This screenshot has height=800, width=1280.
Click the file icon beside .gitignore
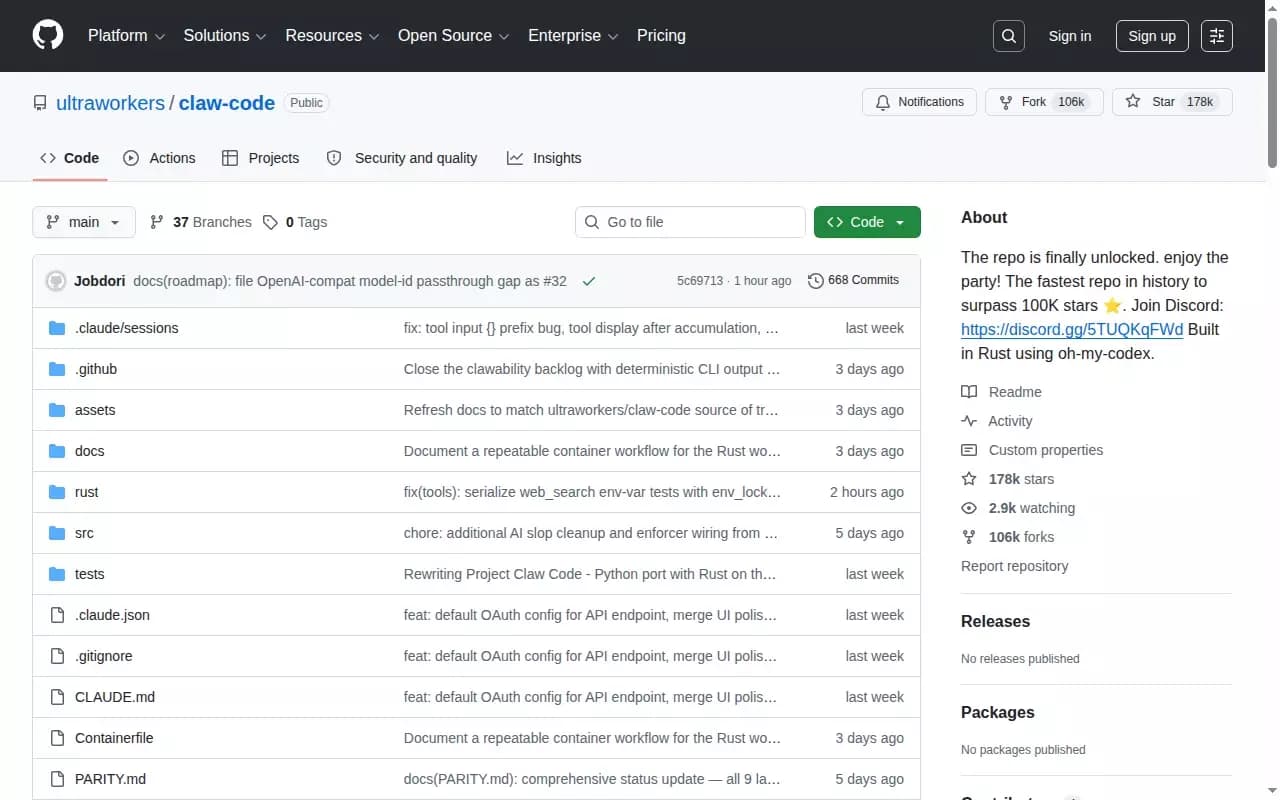coord(57,656)
